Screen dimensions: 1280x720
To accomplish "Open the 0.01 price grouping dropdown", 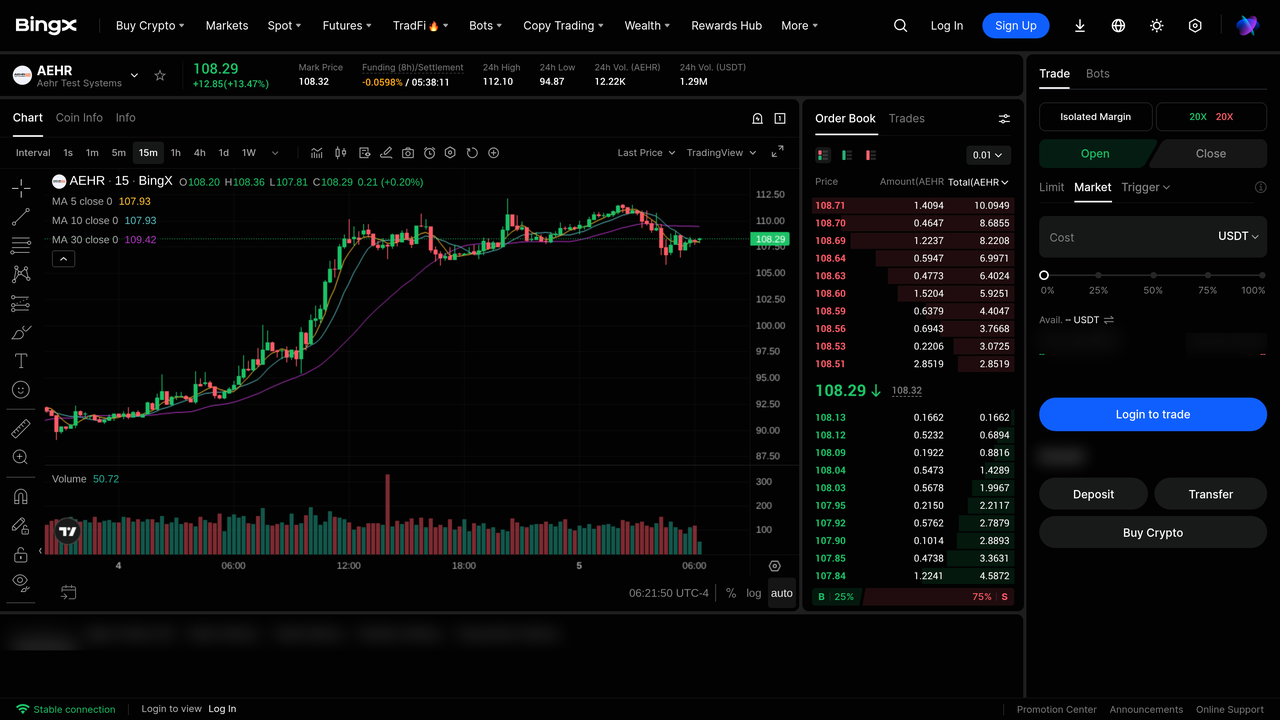I will click(989, 155).
